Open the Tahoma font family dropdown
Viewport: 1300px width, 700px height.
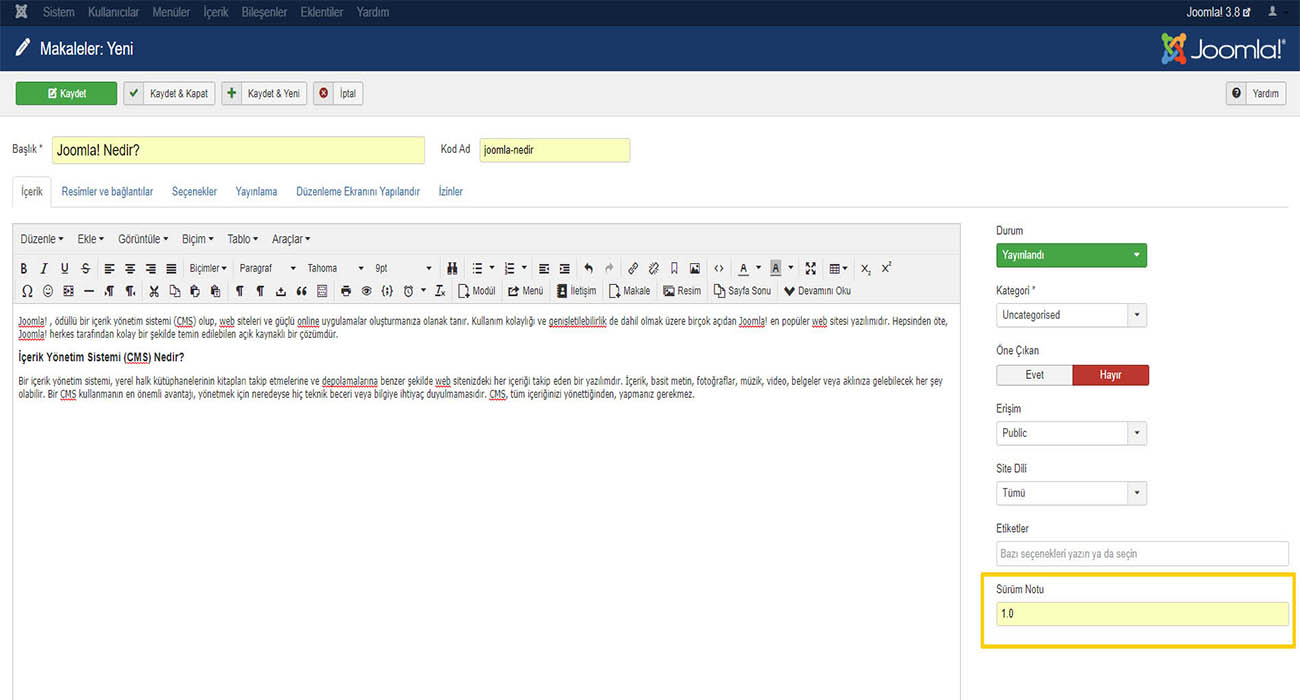tap(335, 268)
